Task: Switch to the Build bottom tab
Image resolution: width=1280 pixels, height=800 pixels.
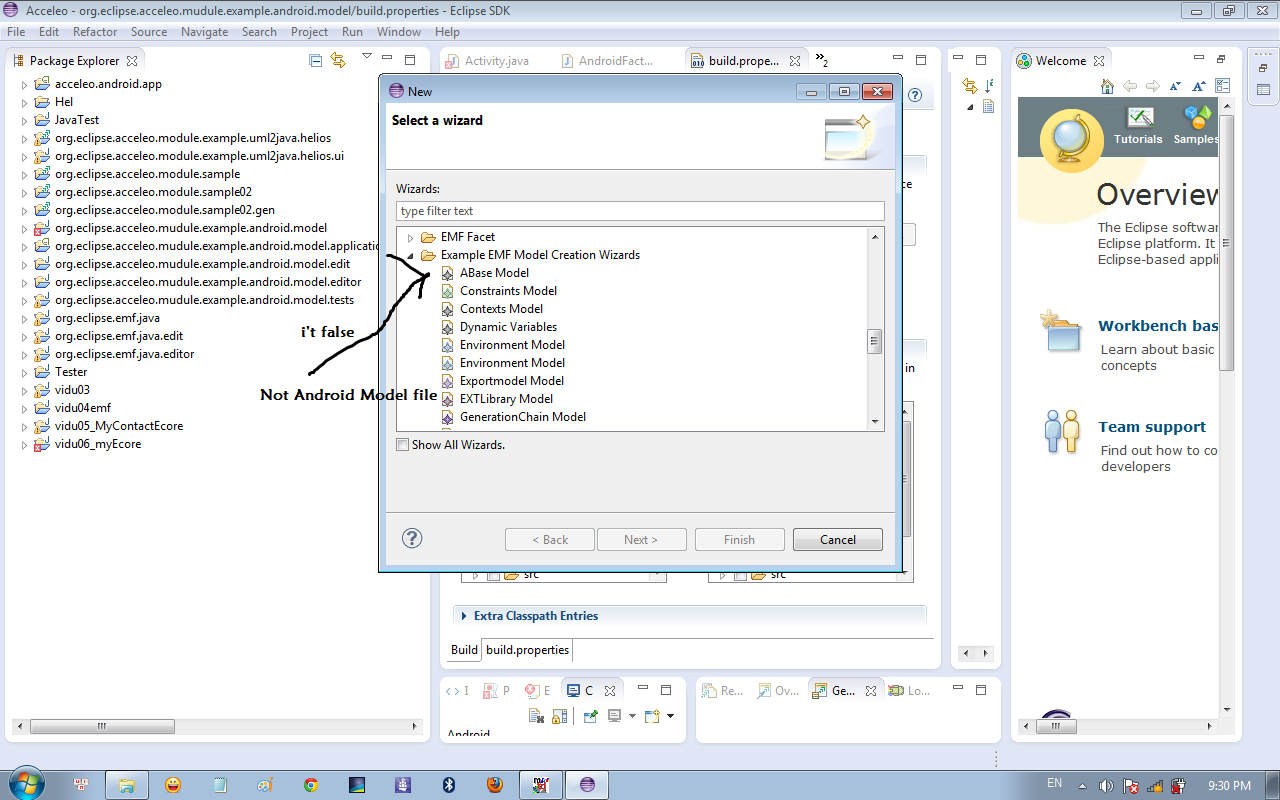Action: coord(464,650)
